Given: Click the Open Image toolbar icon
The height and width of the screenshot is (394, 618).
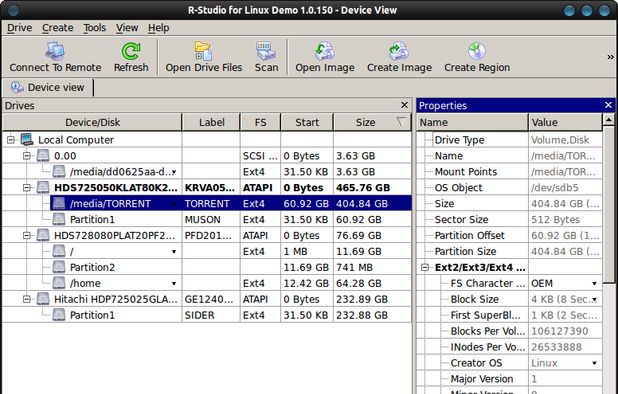Looking at the screenshot, I should (x=325, y=51).
